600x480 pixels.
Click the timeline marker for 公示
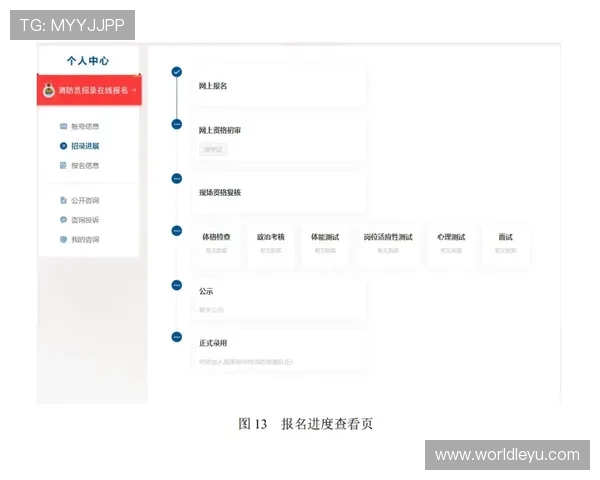(177, 285)
